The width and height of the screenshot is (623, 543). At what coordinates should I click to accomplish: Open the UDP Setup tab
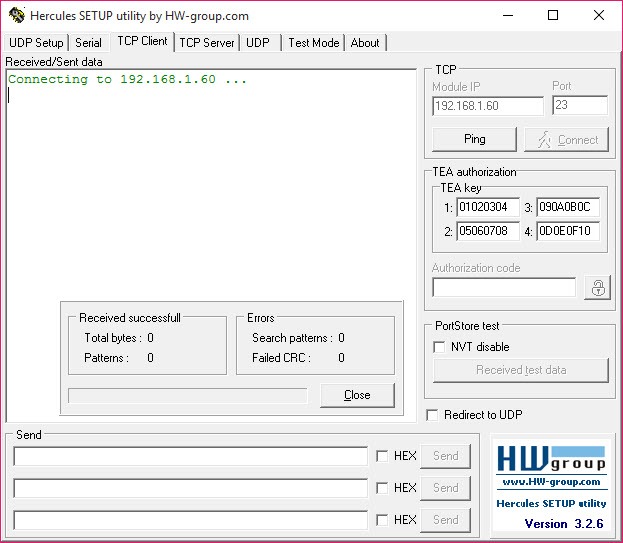(x=36, y=43)
